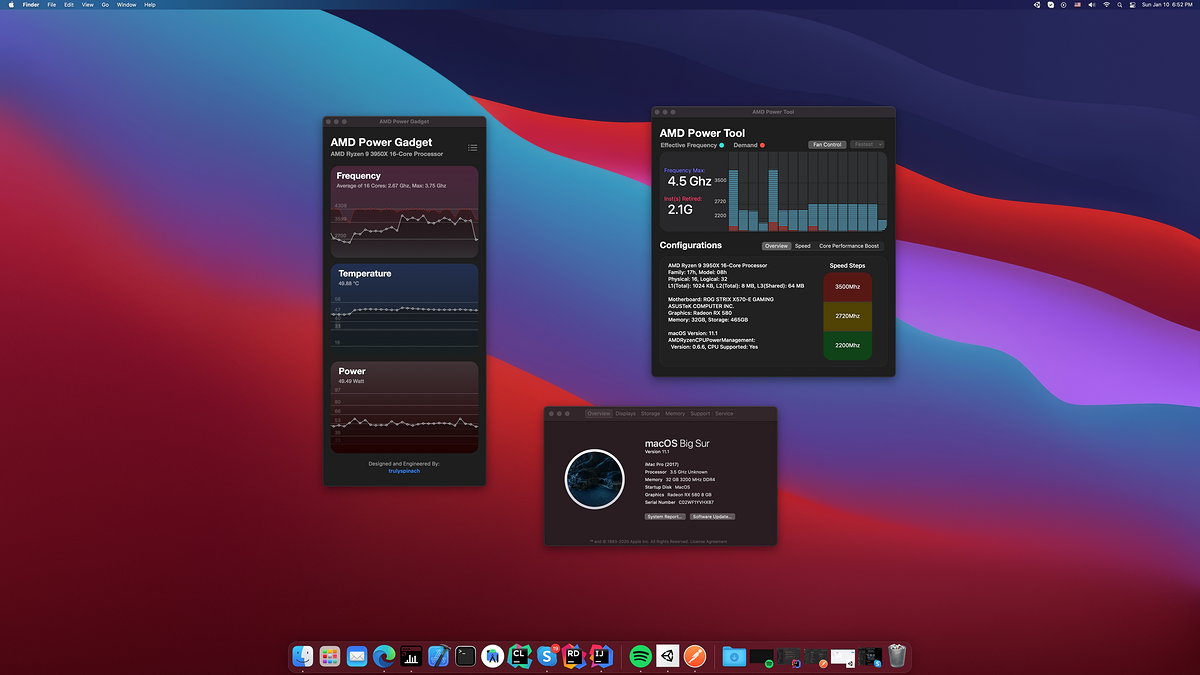Switch to the Service tab in About This Mac
The height and width of the screenshot is (675, 1200).
tap(724, 413)
